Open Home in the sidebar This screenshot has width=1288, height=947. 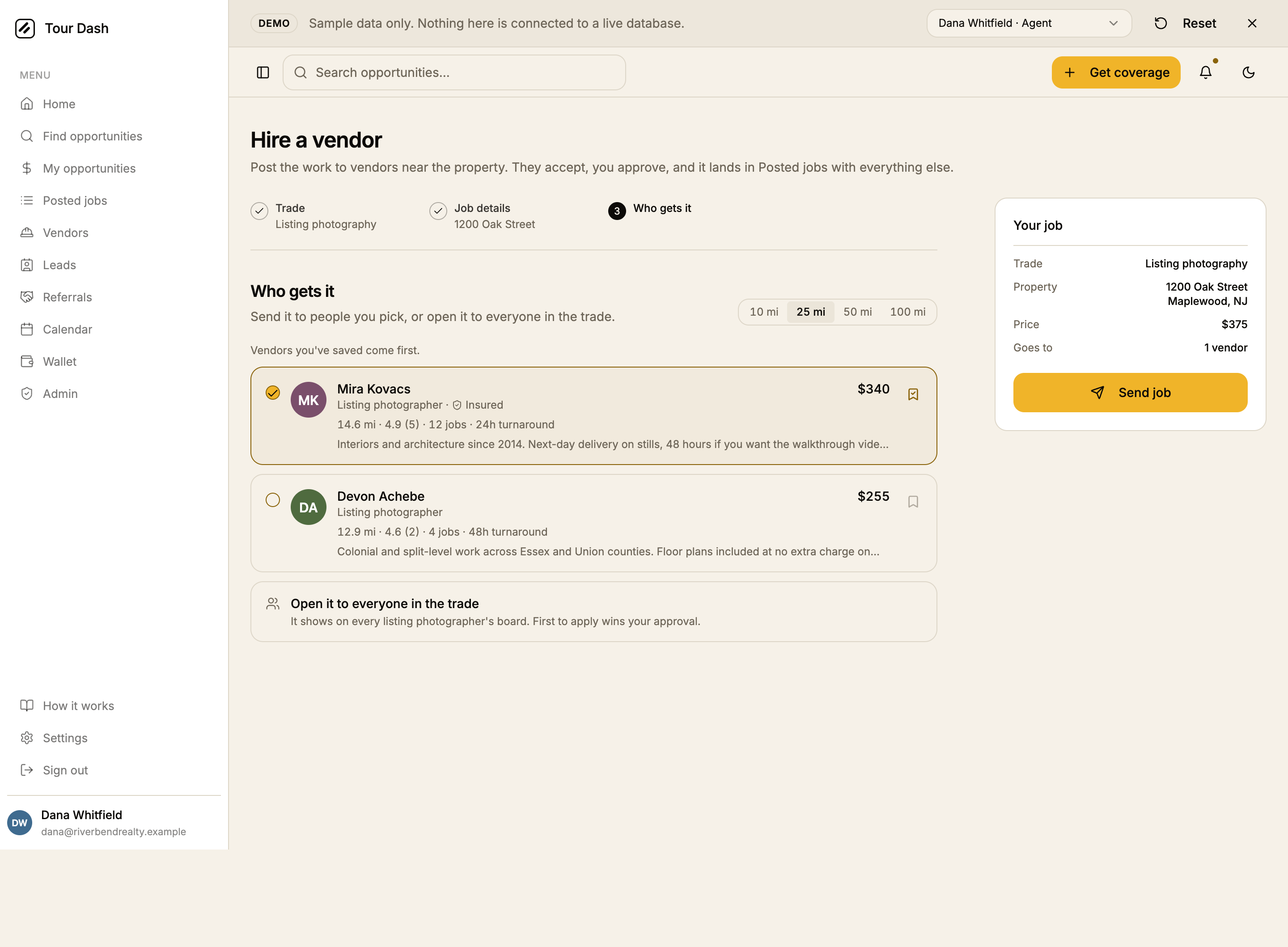(114, 104)
